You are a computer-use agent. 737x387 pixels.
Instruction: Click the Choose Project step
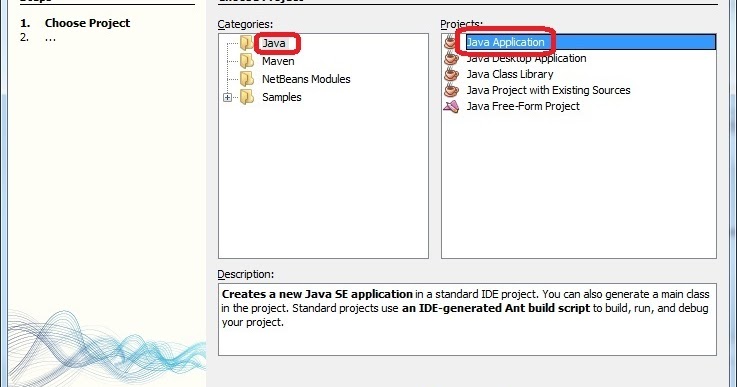[x=87, y=23]
